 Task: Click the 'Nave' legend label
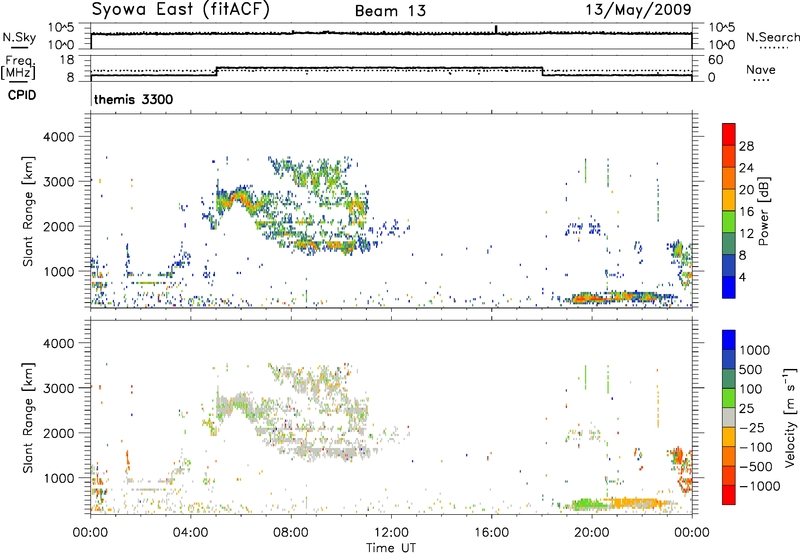point(761,69)
